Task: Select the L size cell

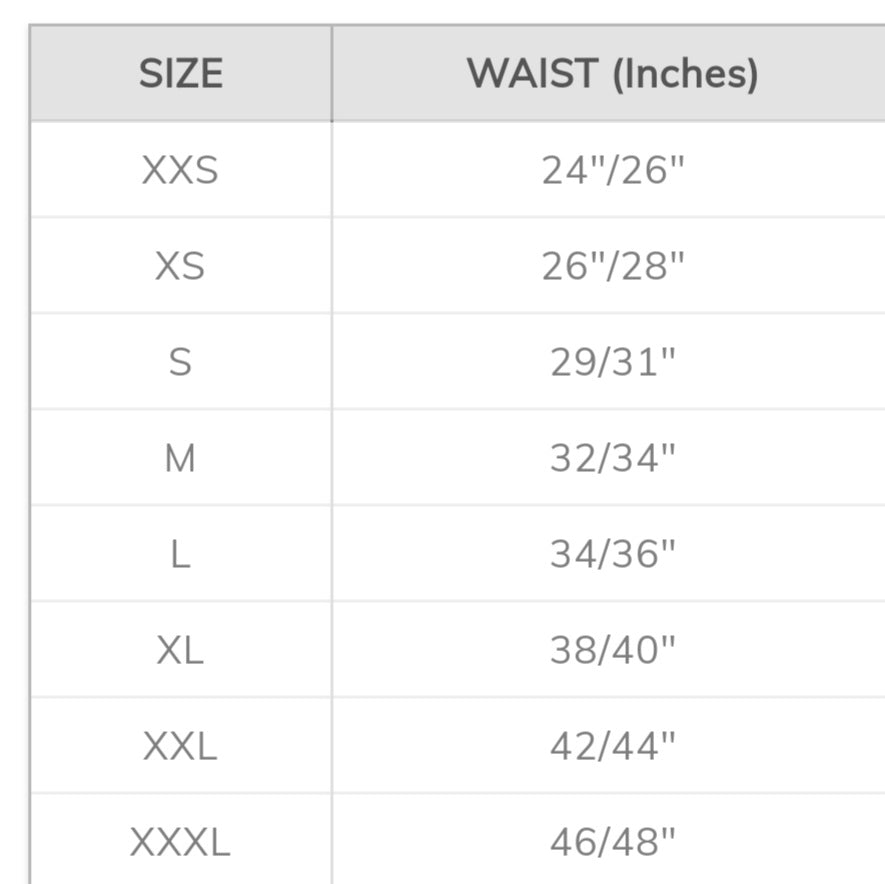Action: pos(180,555)
